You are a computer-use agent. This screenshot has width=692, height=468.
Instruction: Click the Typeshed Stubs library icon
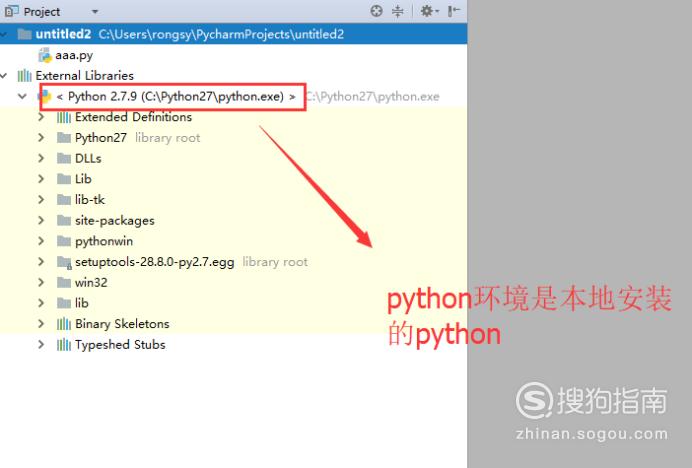click(64, 344)
